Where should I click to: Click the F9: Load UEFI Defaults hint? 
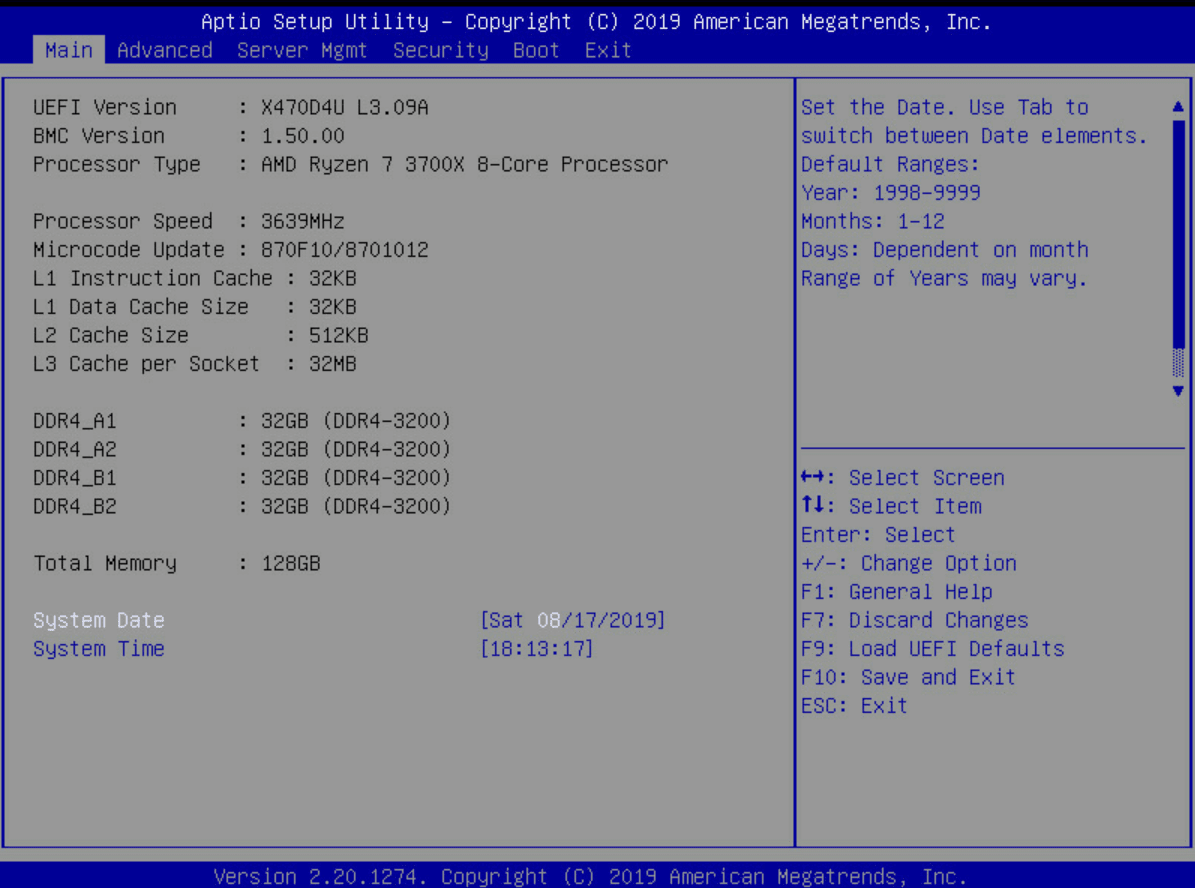coord(933,649)
